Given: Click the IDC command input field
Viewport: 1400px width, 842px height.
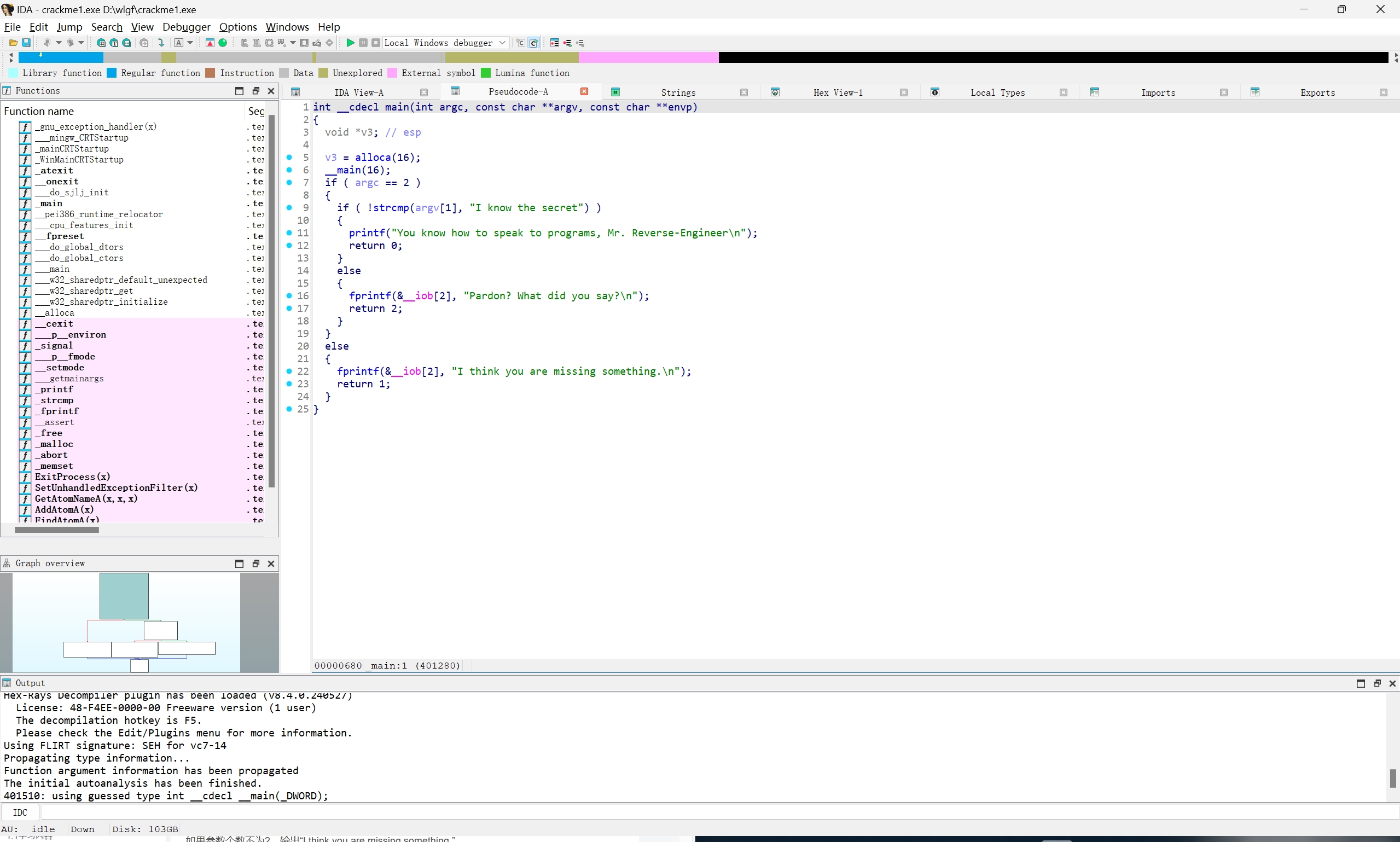Looking at the screenshot, I should pos(719,812).
